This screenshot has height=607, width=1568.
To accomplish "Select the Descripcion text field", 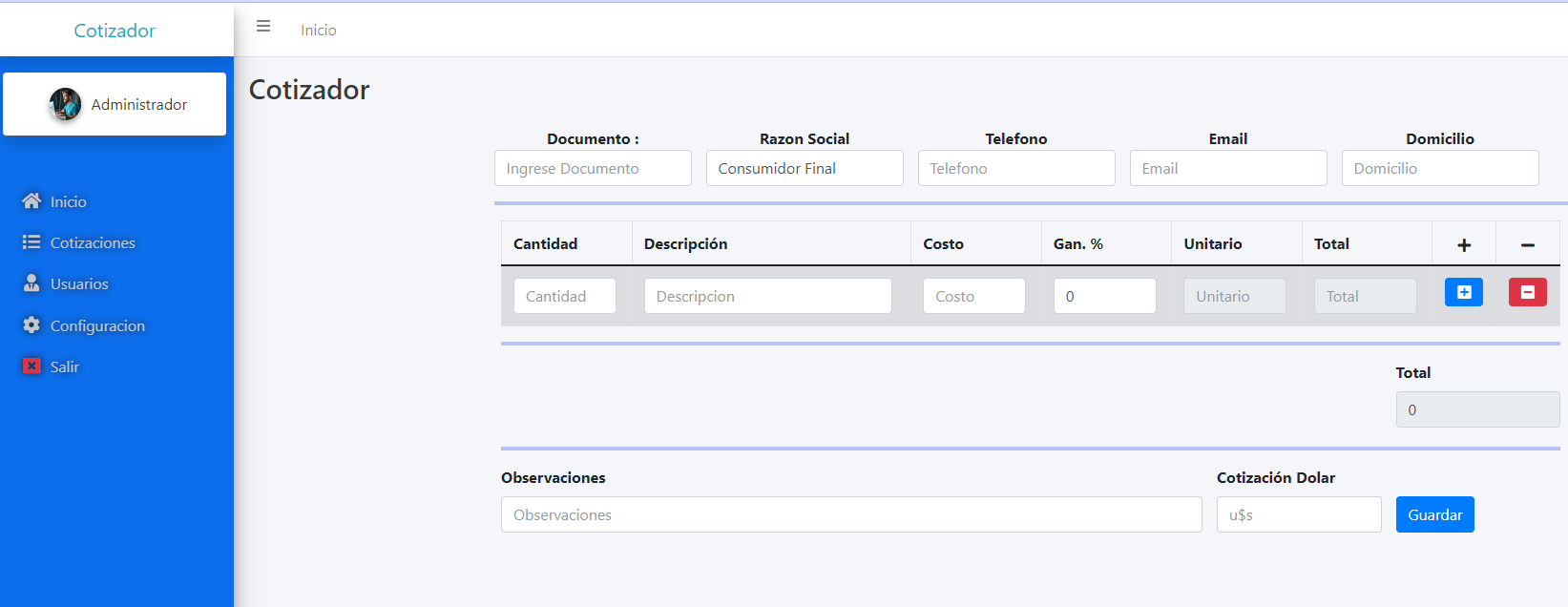I will pyautogui.click(x=767, y=296).
